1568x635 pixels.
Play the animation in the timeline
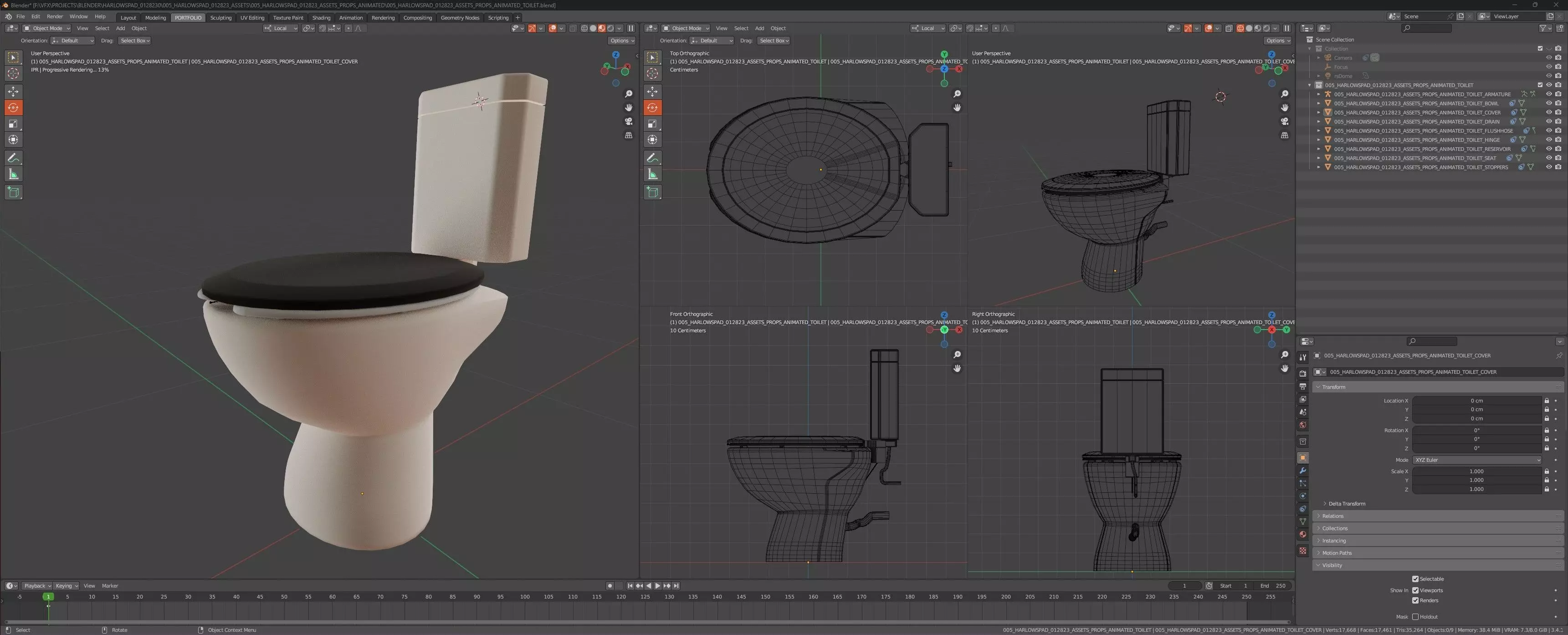point(657,586)
